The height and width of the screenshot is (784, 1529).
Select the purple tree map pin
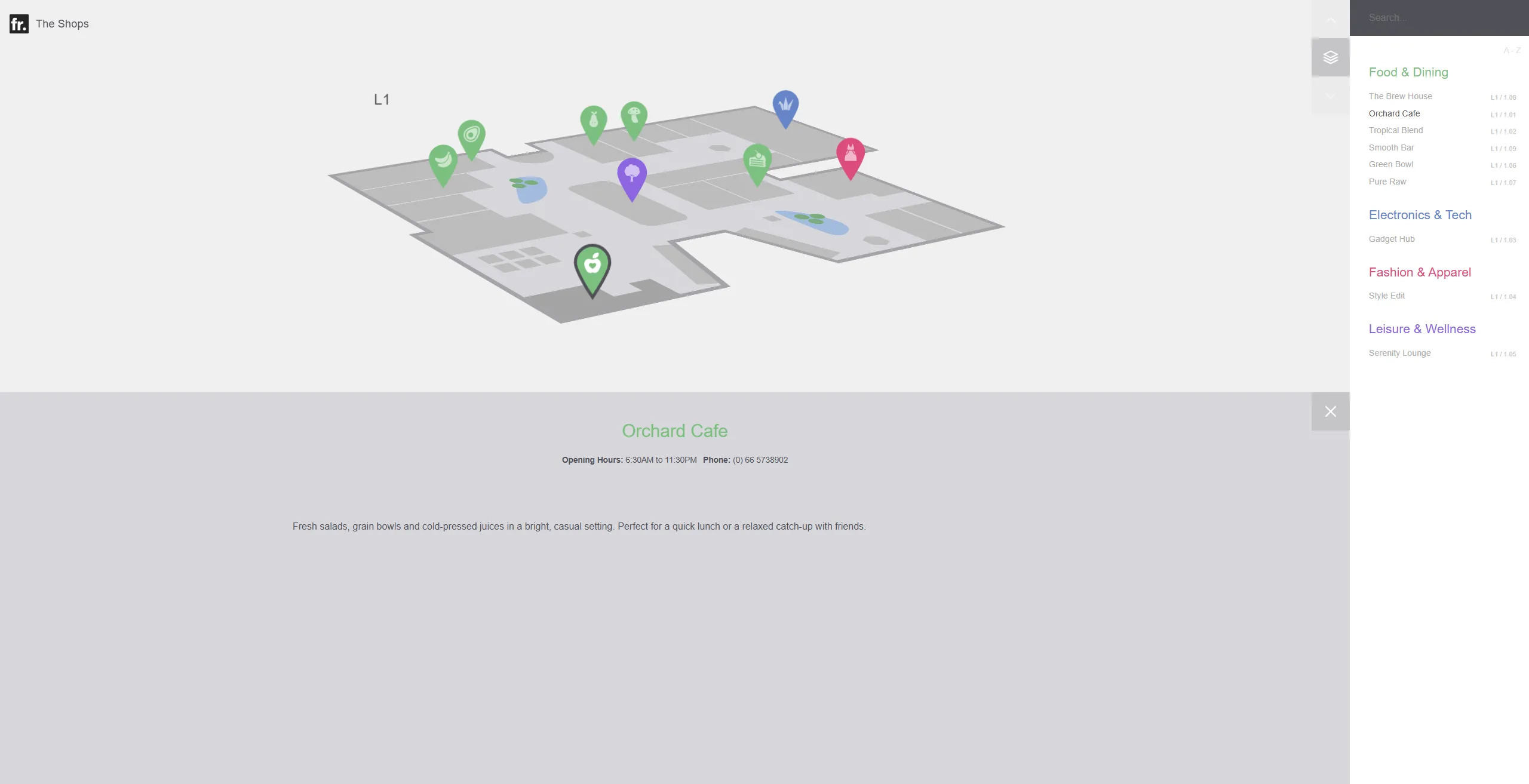631,176
